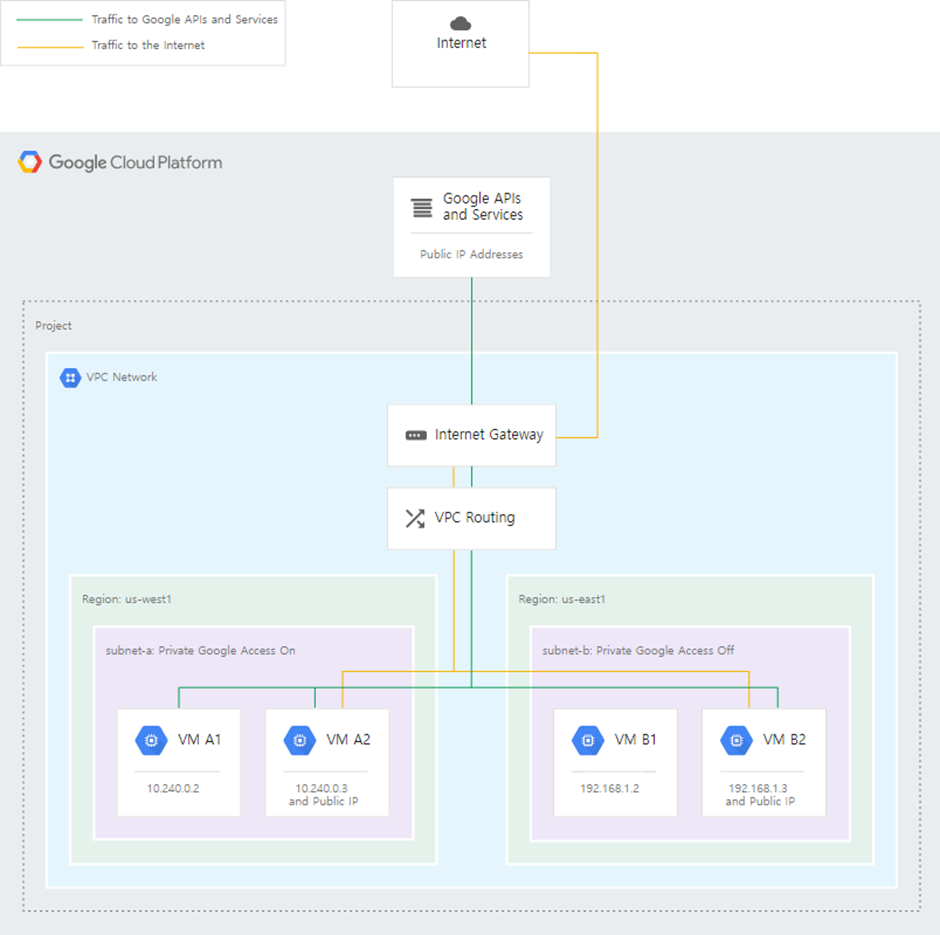Click the 'VPC Routing' label

(x=475, y=517)
